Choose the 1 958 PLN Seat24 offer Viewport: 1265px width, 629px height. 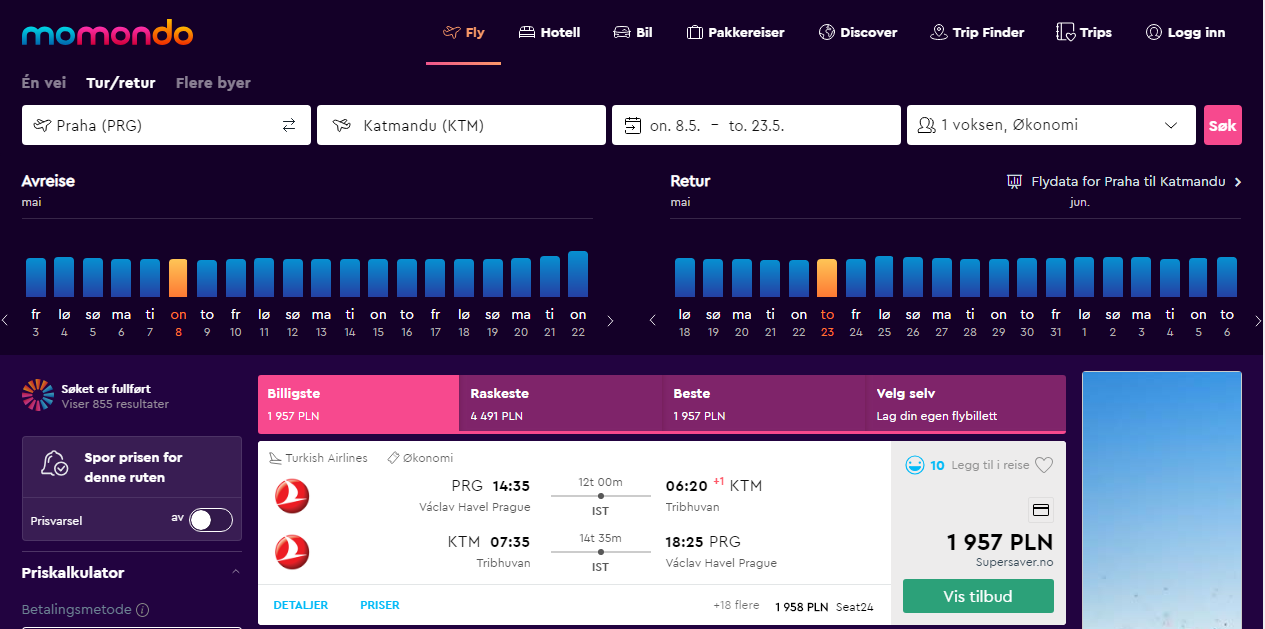(824, 606)
